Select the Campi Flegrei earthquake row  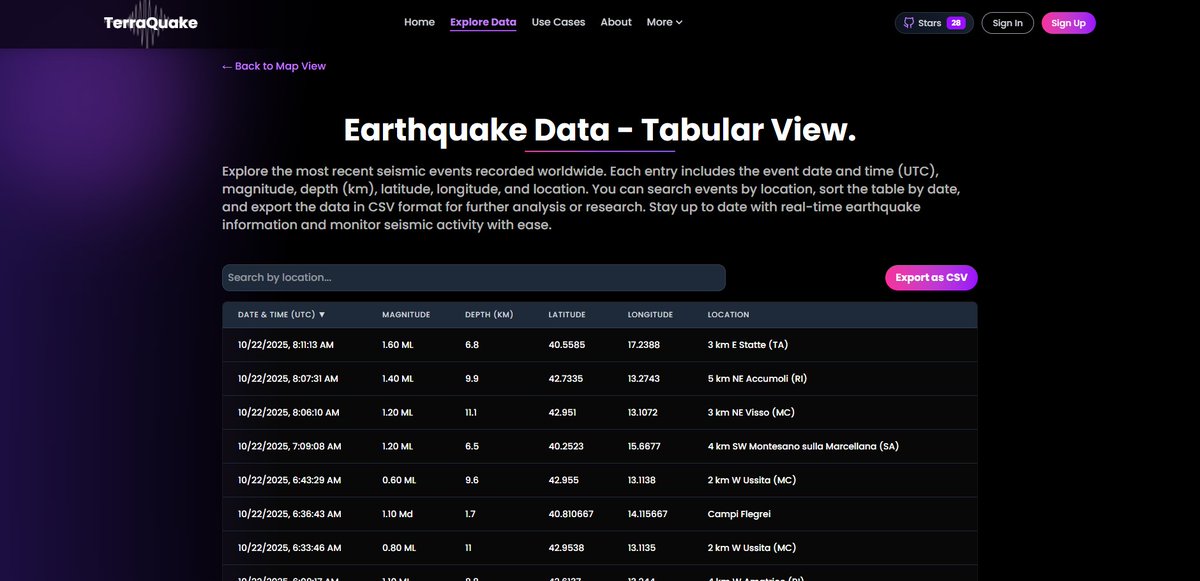tap(600, 513)
